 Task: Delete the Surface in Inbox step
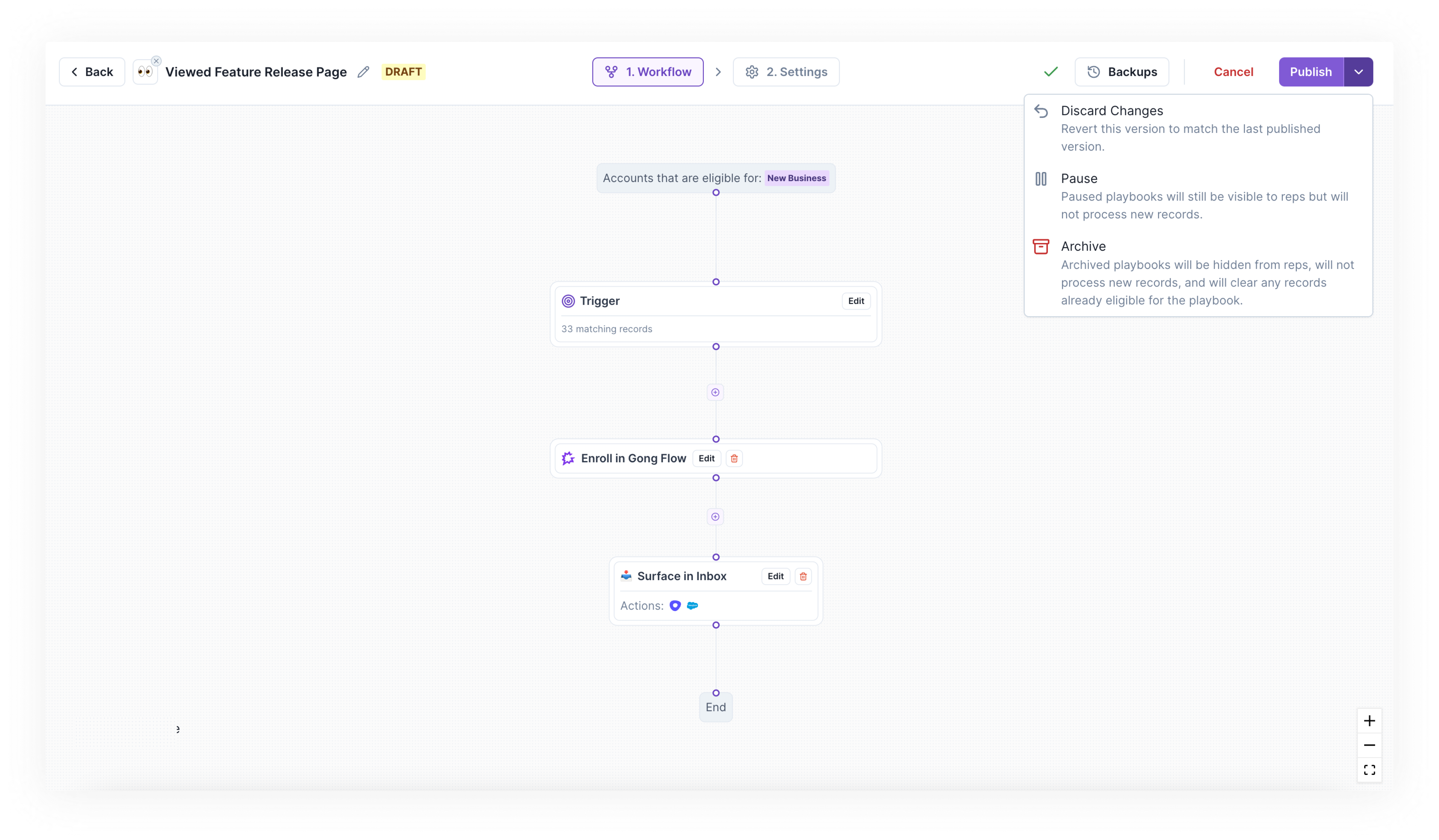tap(803, 576)
